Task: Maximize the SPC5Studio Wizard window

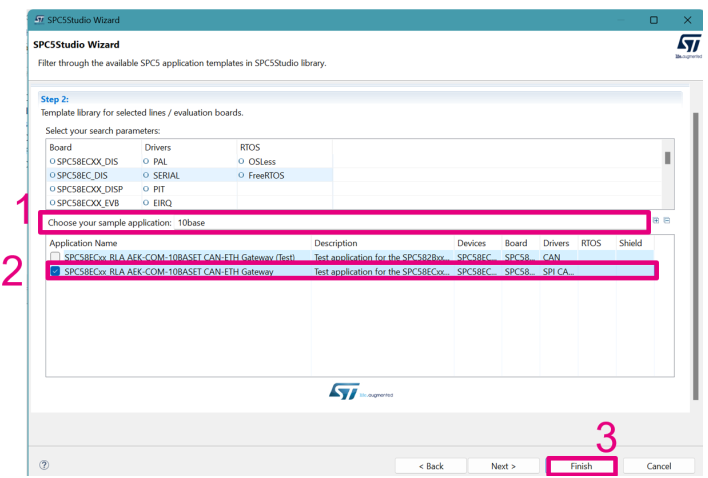Action: [653, 20]
